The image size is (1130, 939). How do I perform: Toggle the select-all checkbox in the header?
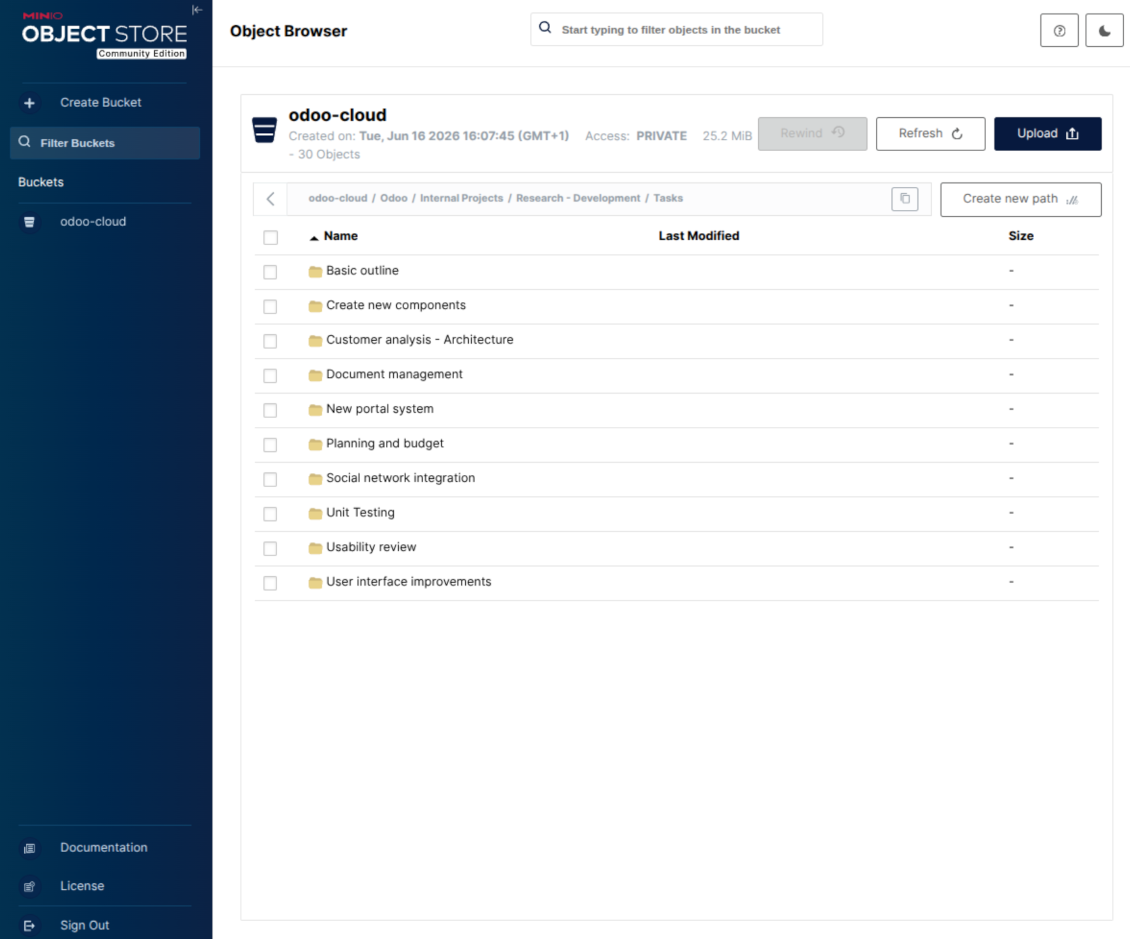click(x=270, y=238)
